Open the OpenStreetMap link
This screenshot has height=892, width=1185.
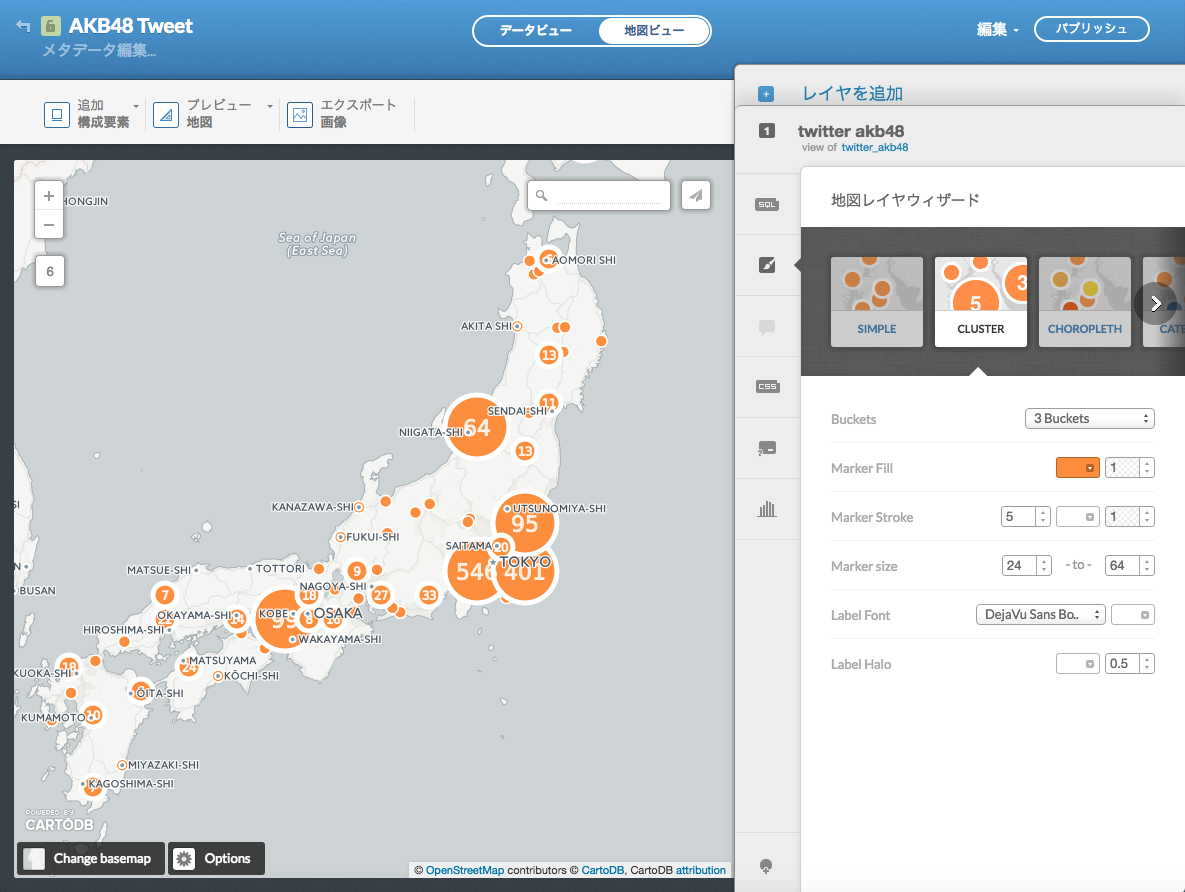465,870
